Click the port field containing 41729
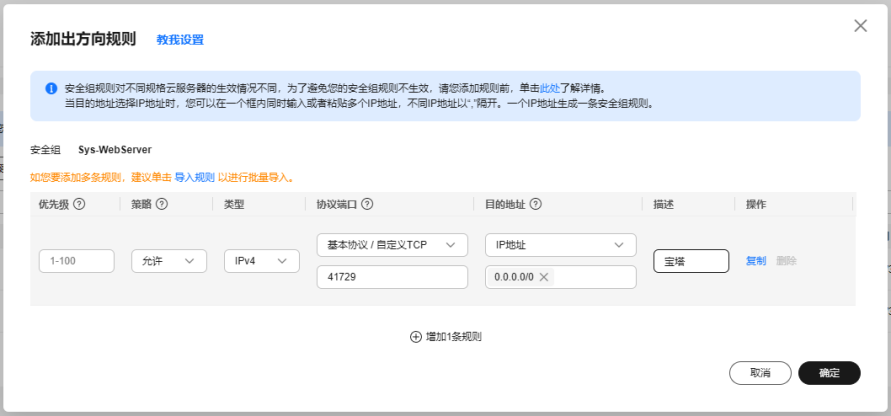 (392, 277)
